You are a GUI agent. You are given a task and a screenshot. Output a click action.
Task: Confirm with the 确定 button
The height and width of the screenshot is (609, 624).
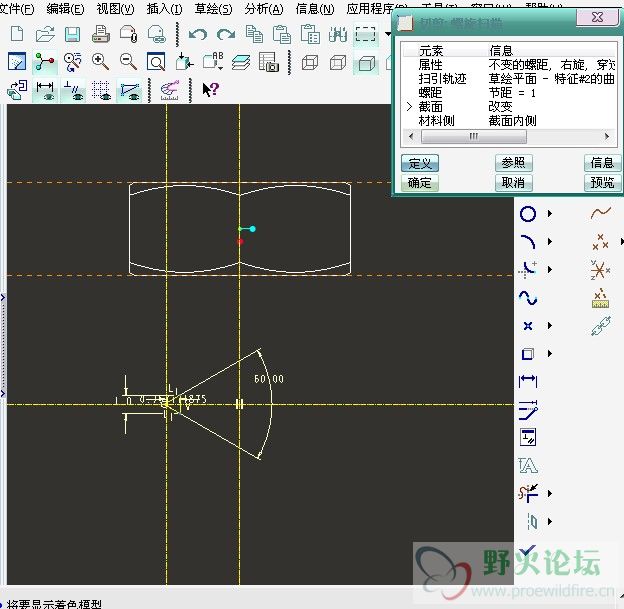[x=420, y=183]
